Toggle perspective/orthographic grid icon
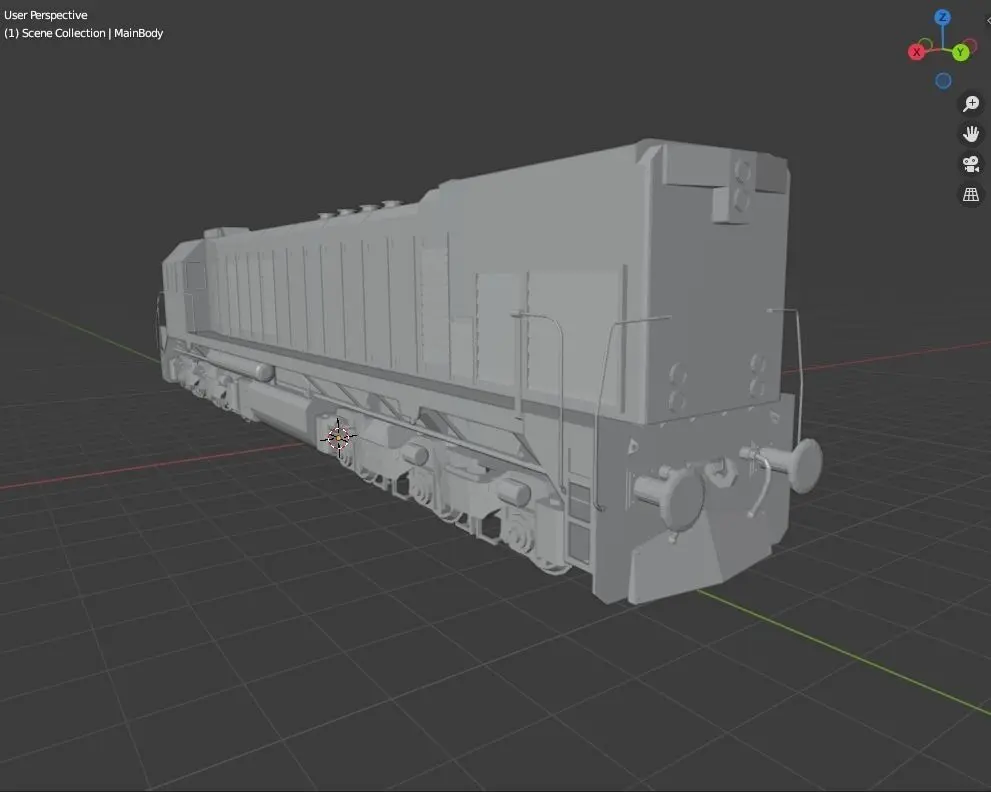Image resolution: width=991 pixels, height=792 pixels. click(x=971, y=195)
